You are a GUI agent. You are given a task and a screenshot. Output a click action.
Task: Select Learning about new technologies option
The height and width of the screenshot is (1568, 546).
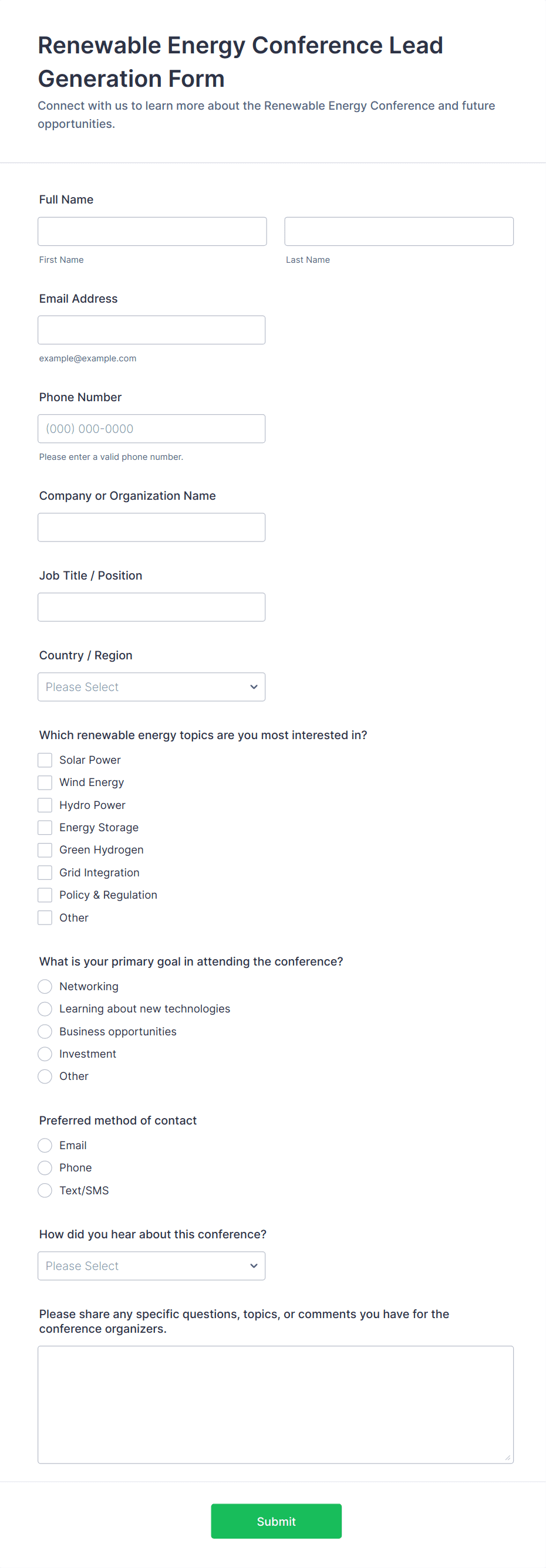[45, 1008]
